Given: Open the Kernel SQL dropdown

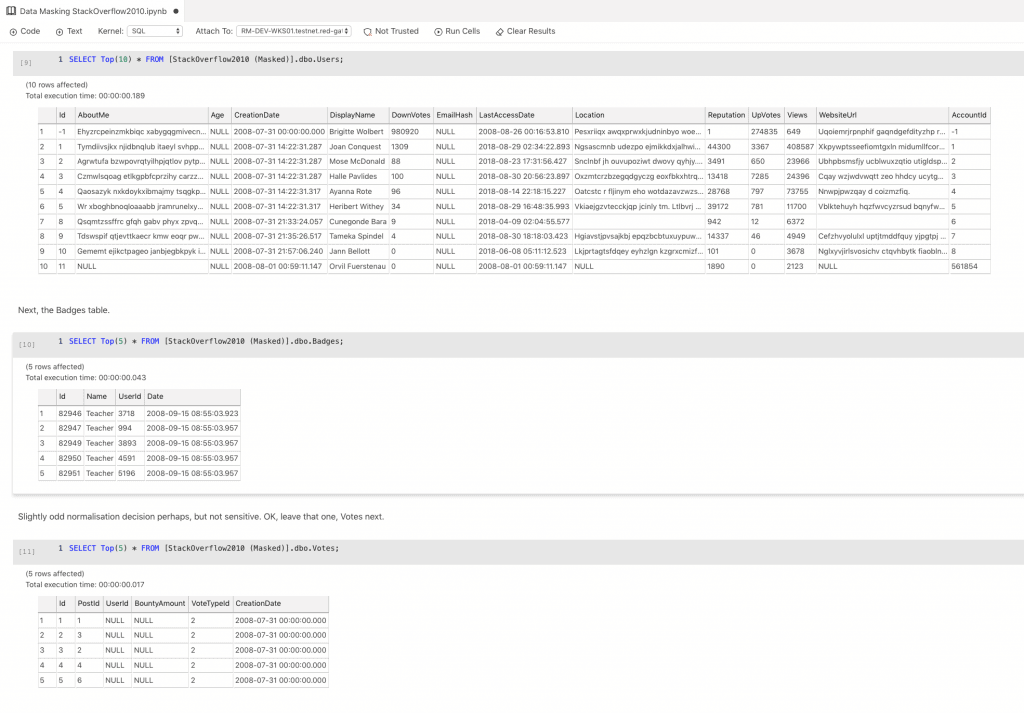Looking at the screenshot, I should [x=155, y=31].
